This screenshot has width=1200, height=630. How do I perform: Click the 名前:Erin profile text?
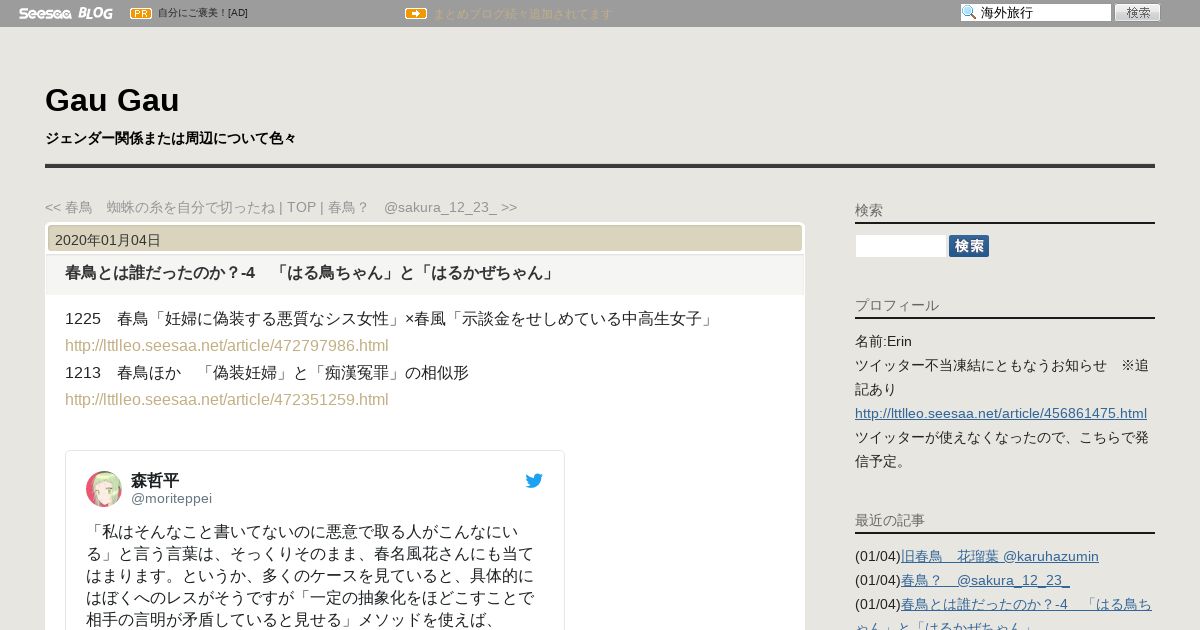click(x=883, y=341)
